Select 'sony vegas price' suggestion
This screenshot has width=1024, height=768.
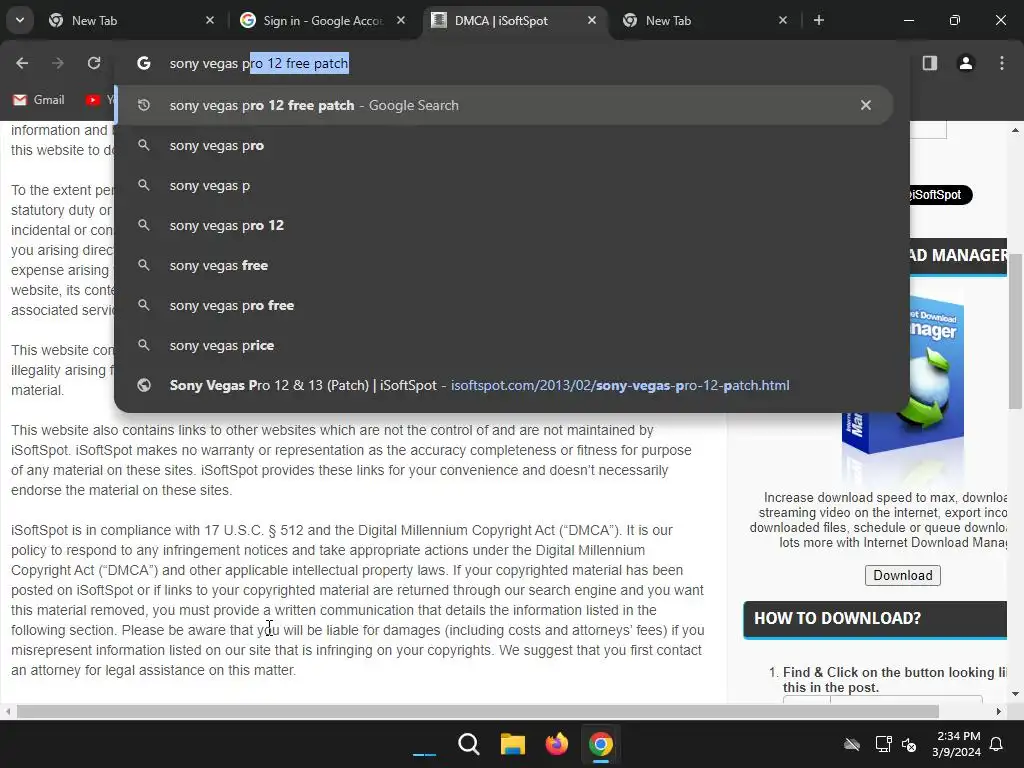click(504, 345)
